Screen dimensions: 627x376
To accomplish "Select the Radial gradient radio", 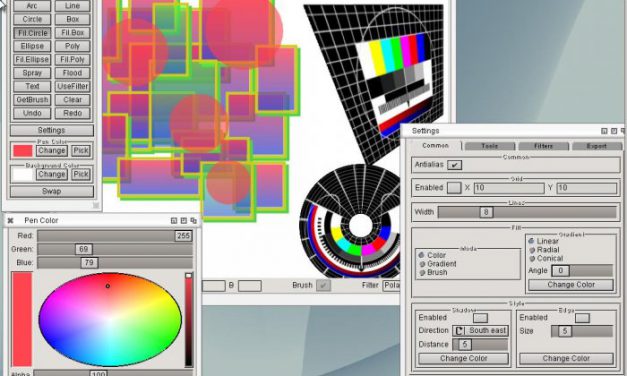I will click(x=532, y=250).
